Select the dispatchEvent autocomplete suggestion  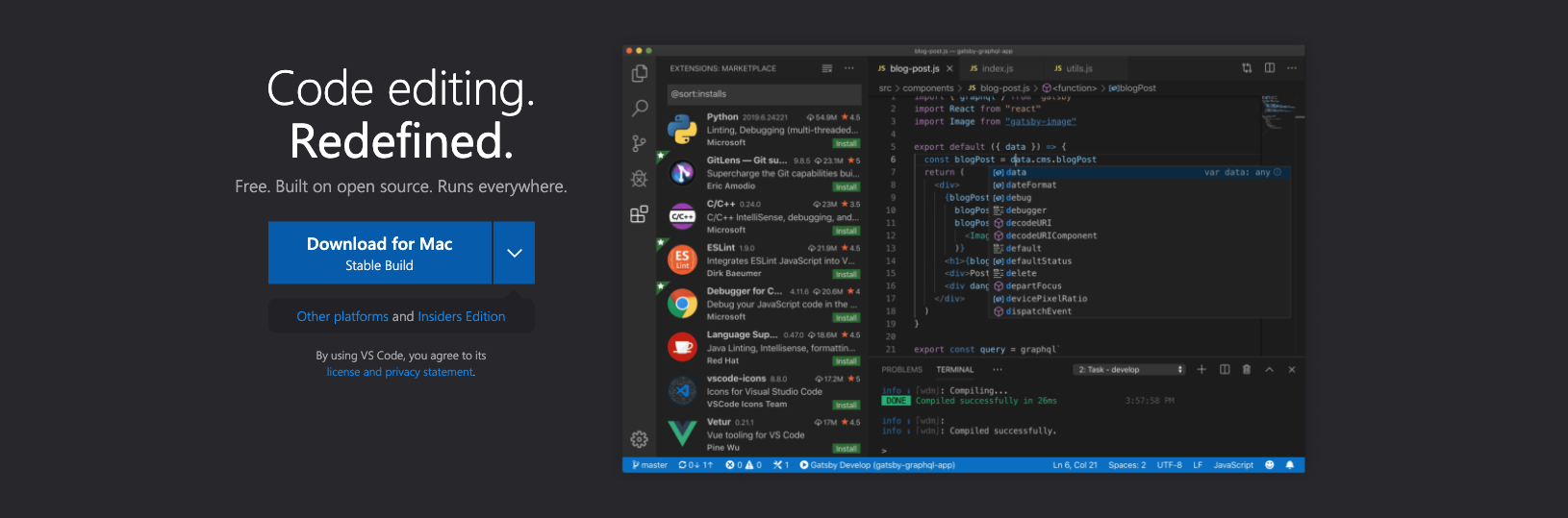(x=1140, y=311)
